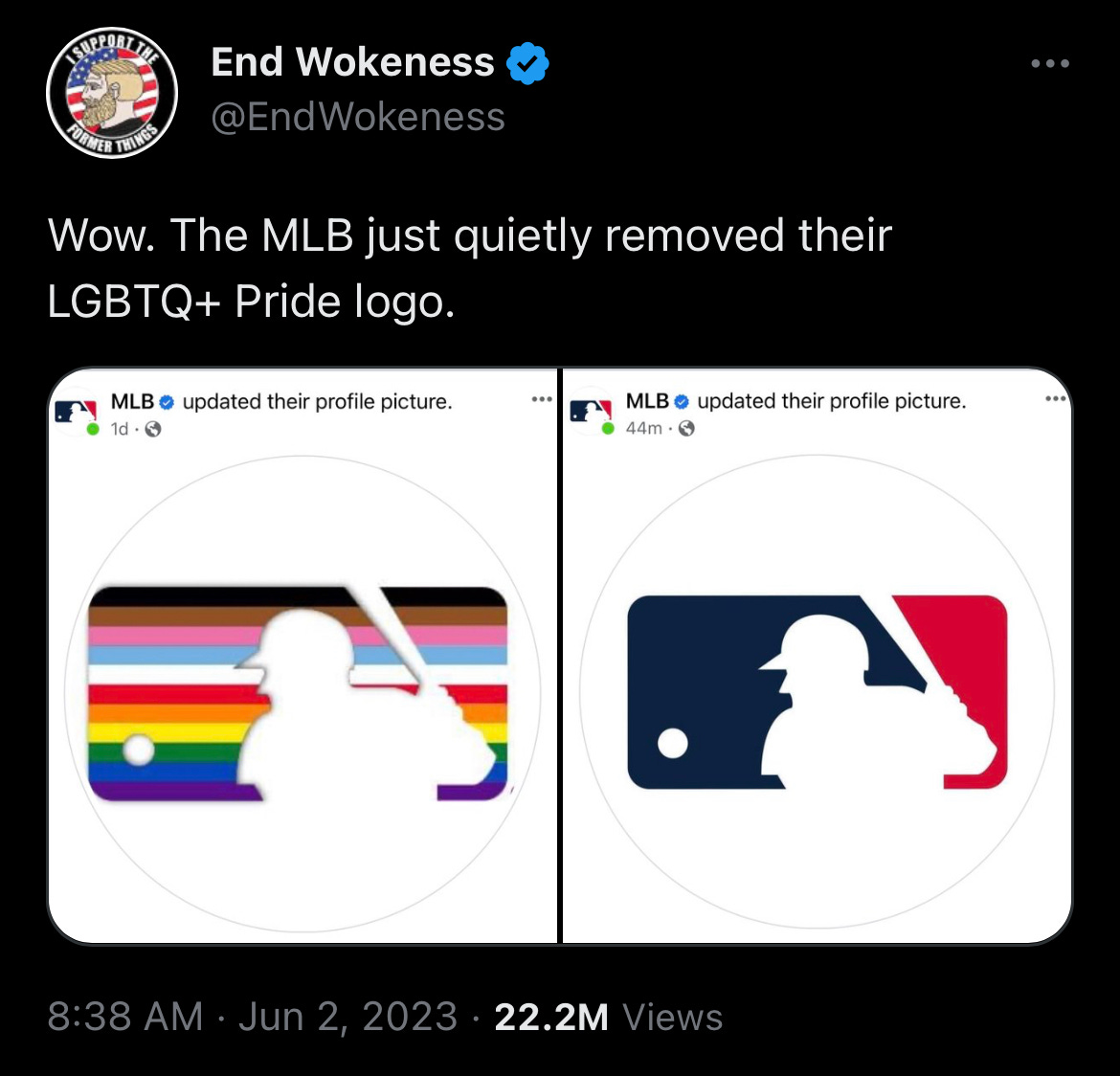Viewport: 1120px width, 1076px height.
Task: Open the navy and red MLB logo image
Action: point(818,691)
